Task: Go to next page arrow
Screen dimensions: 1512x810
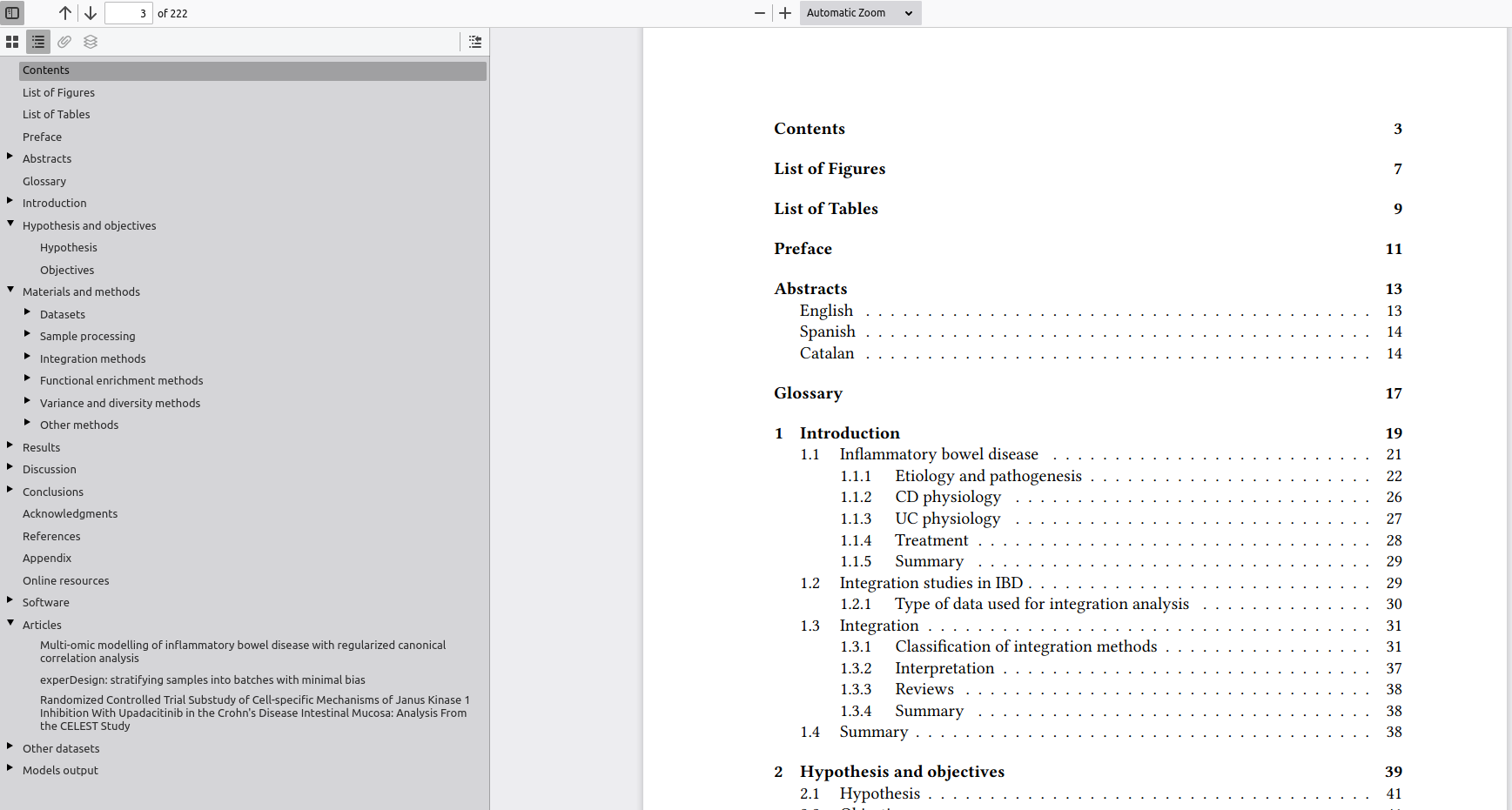Action: pyautogui.click(x=91, y=13)
